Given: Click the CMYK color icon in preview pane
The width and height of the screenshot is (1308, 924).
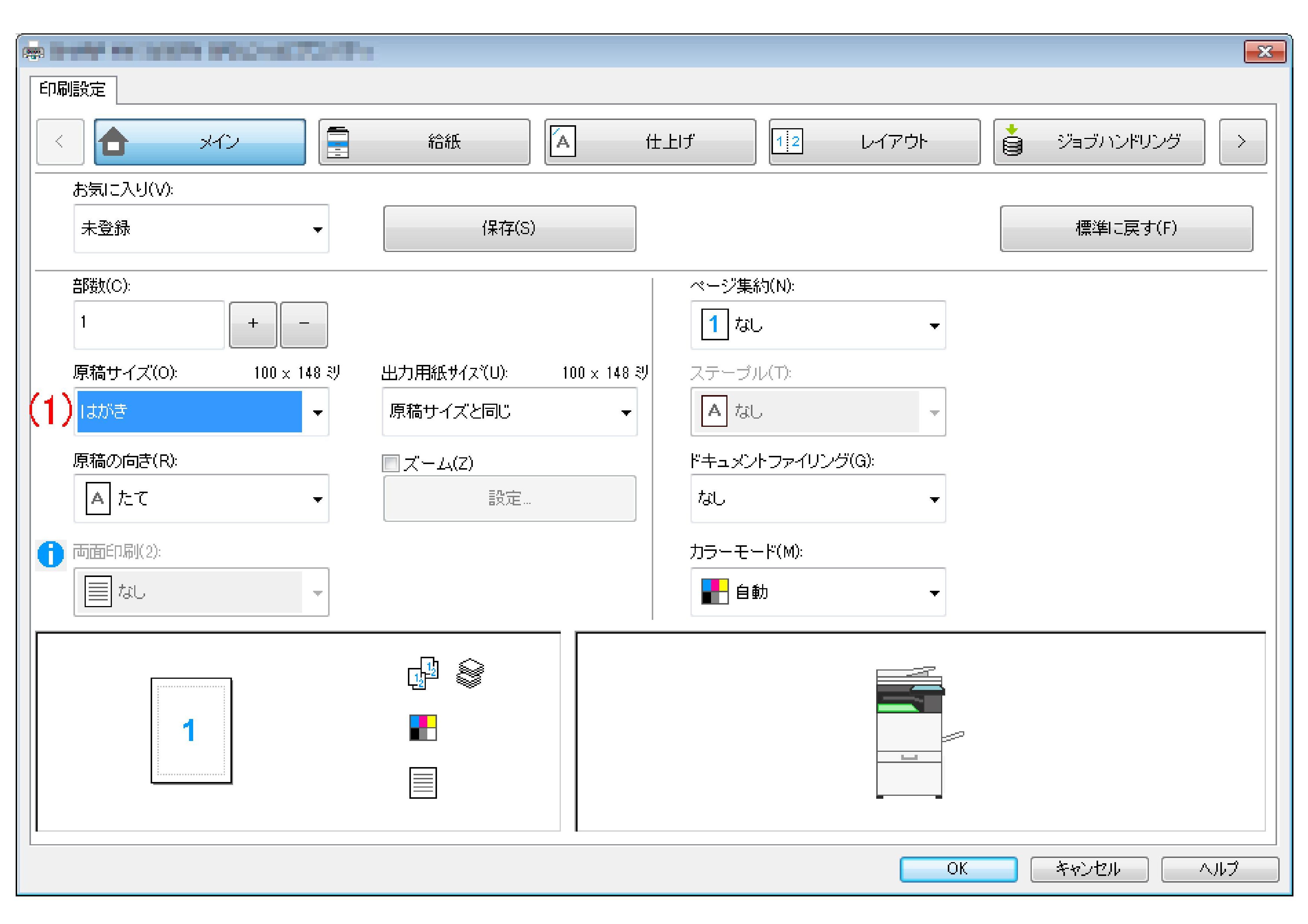Looking at the screenshot, I should [423, 728].
